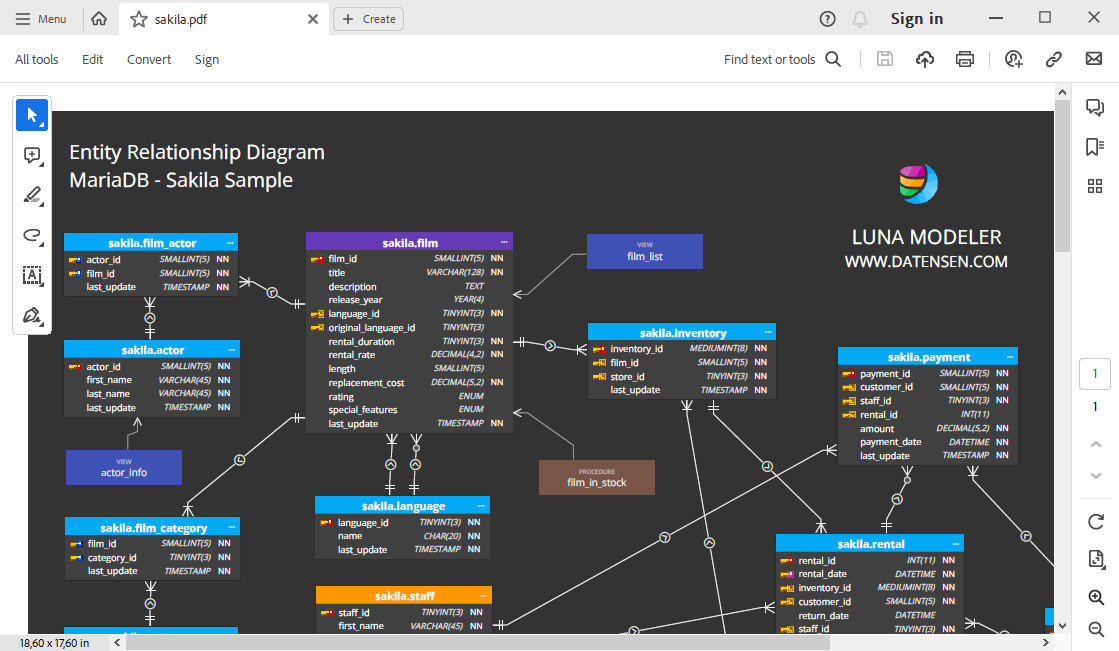Click the share with others icon
1119x651 pixels.
click(1013, 59)
